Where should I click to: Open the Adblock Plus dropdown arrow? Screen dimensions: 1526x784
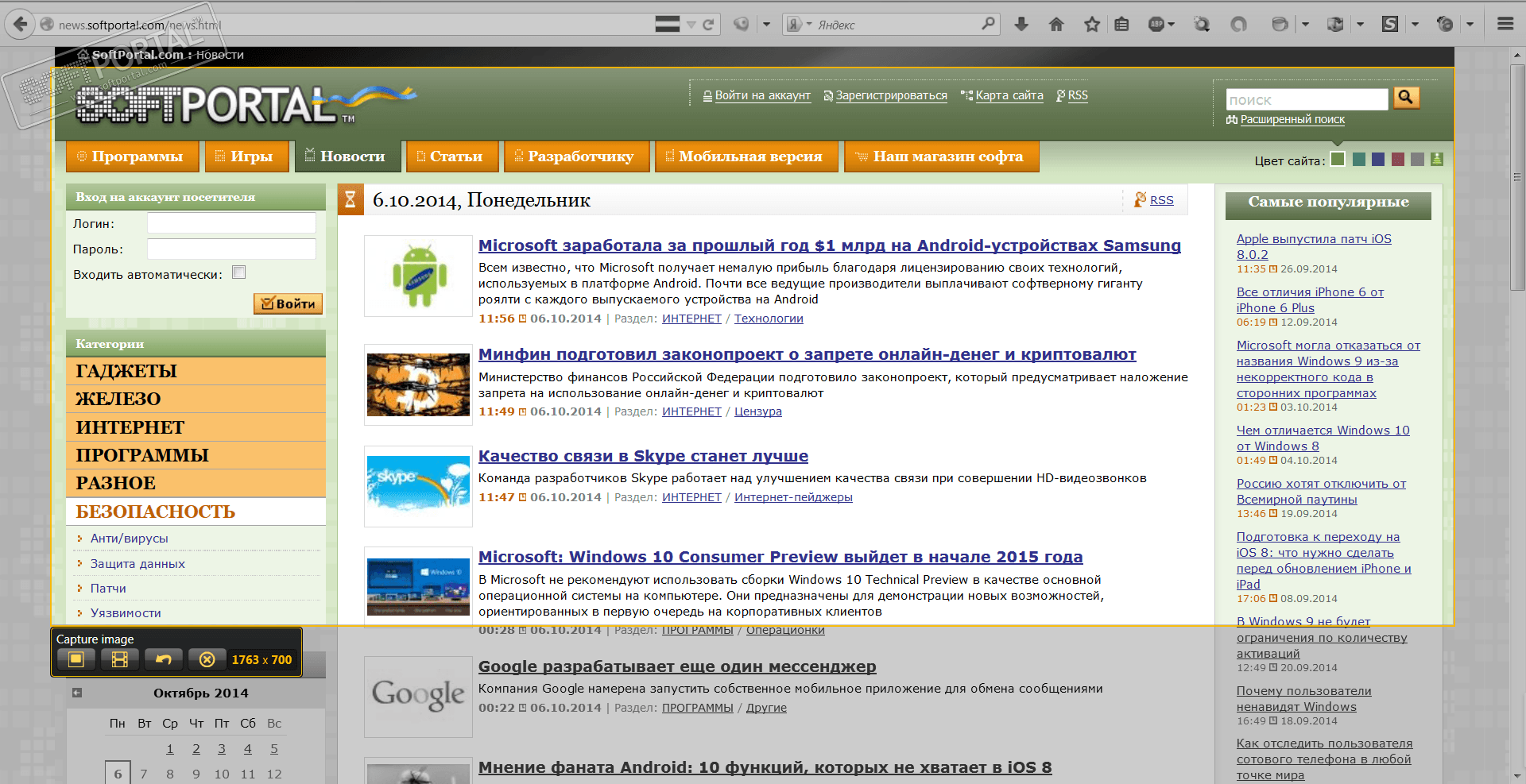click(x=1172, y=25)
